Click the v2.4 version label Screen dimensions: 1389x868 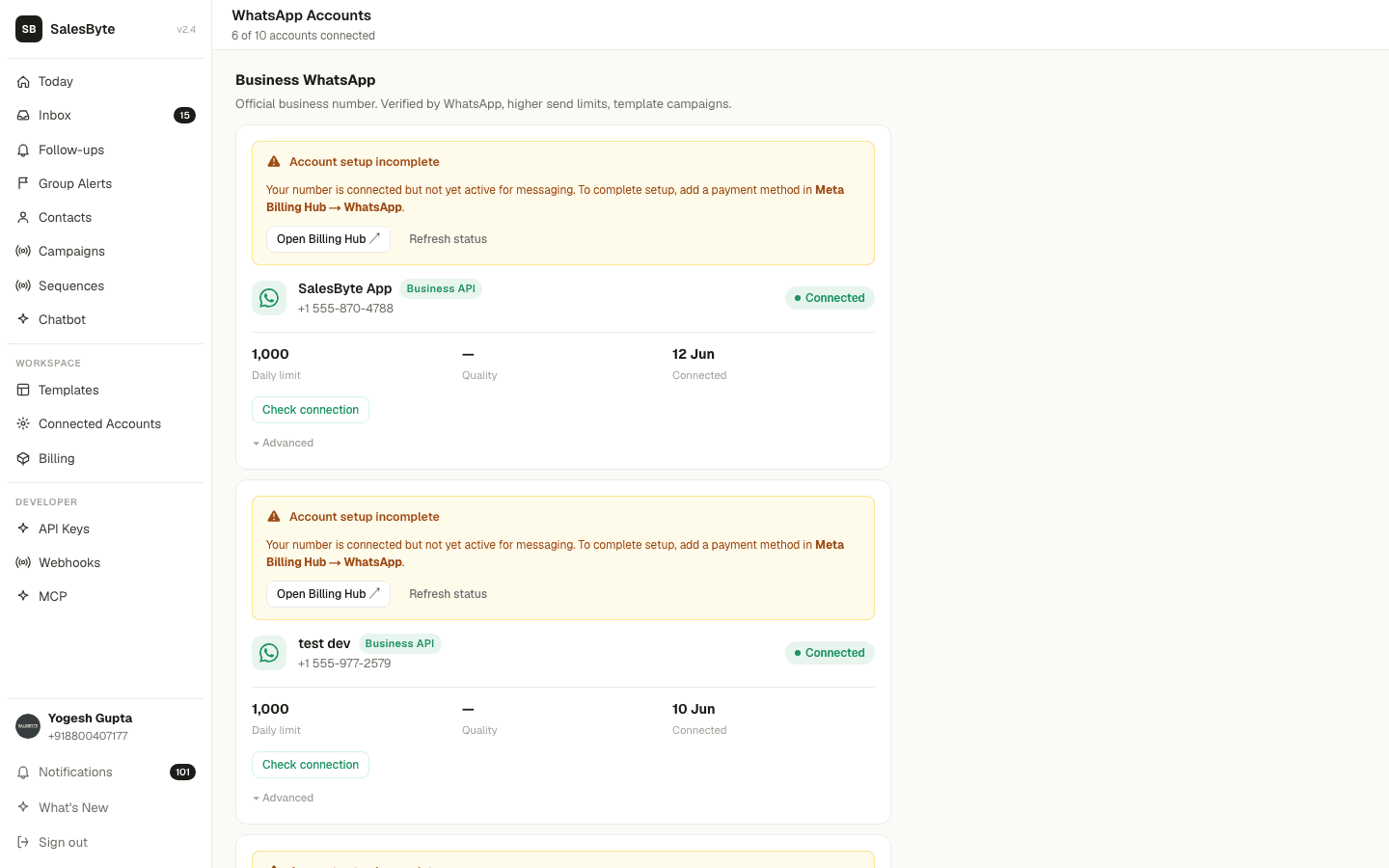point(186,30)
